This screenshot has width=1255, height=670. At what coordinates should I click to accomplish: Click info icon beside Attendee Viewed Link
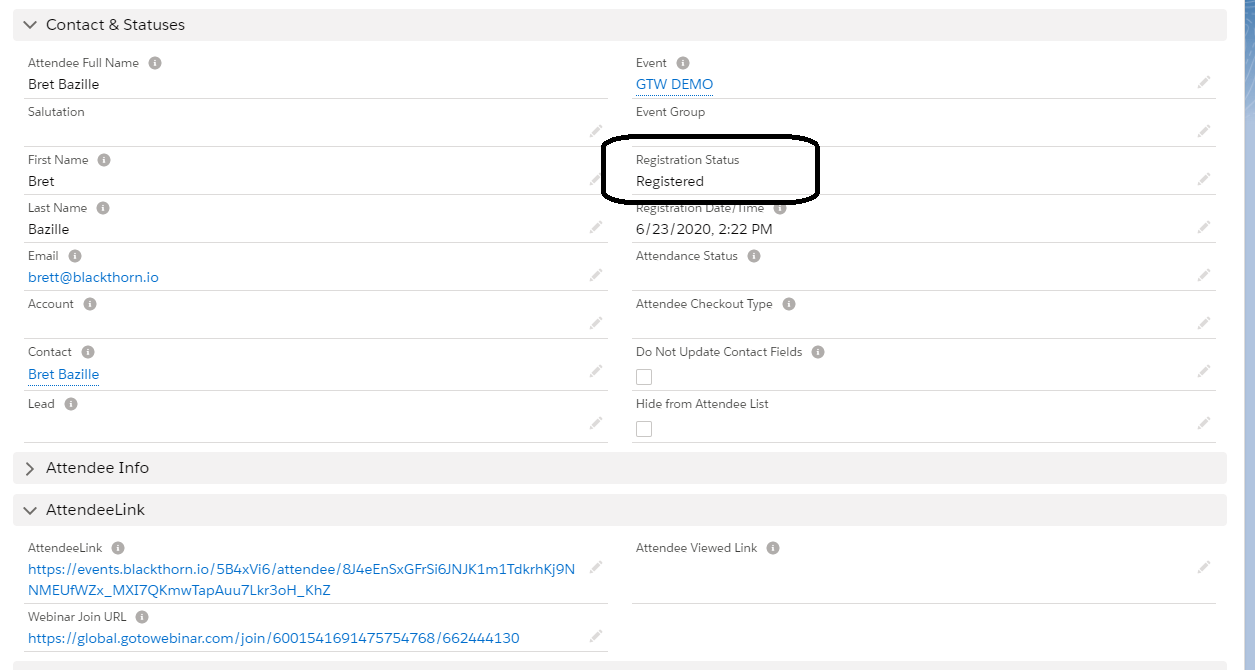coord(773,548)
